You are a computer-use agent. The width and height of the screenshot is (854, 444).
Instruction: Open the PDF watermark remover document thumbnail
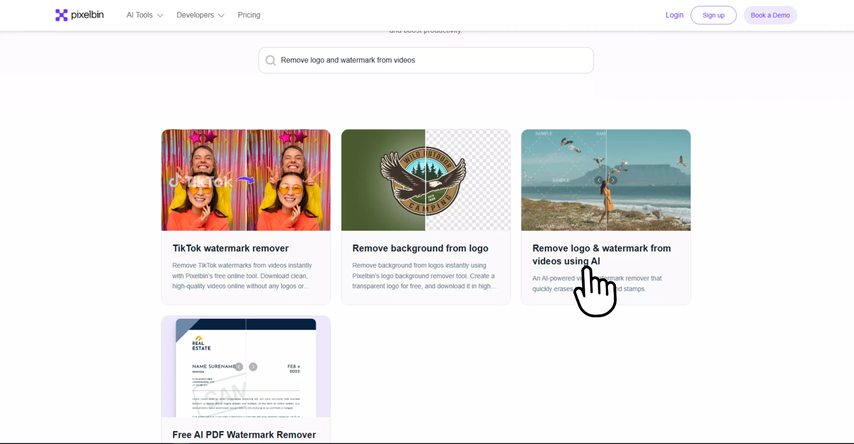click(246, 367)
